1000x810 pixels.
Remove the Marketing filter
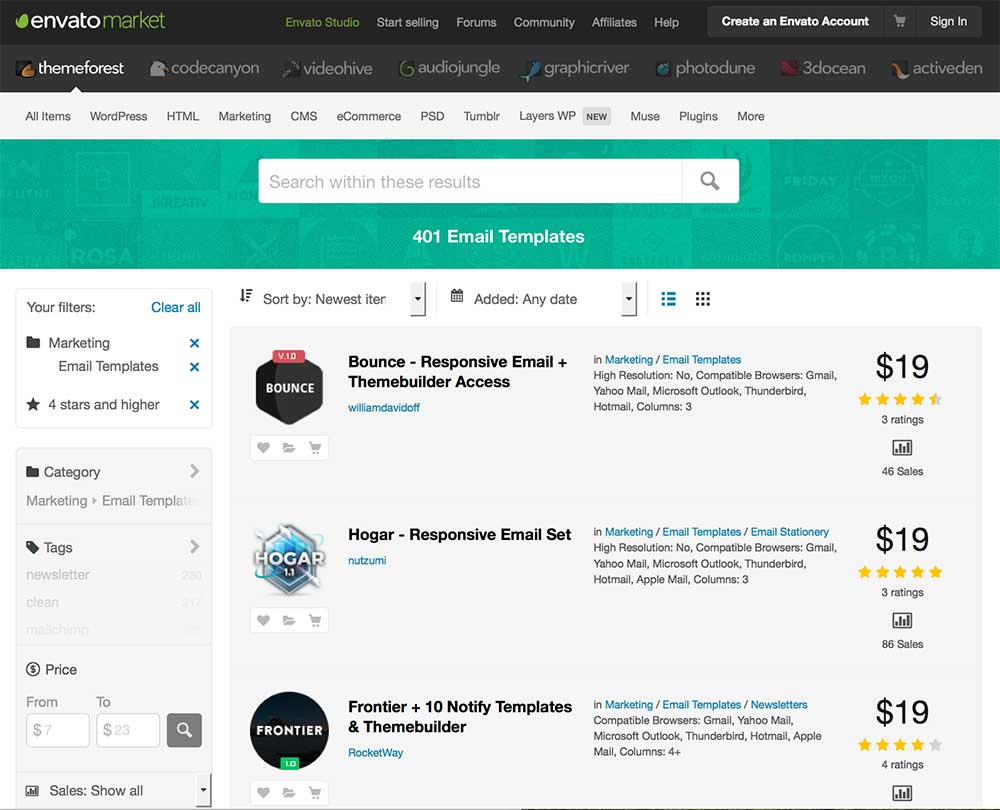pos(195,343)
